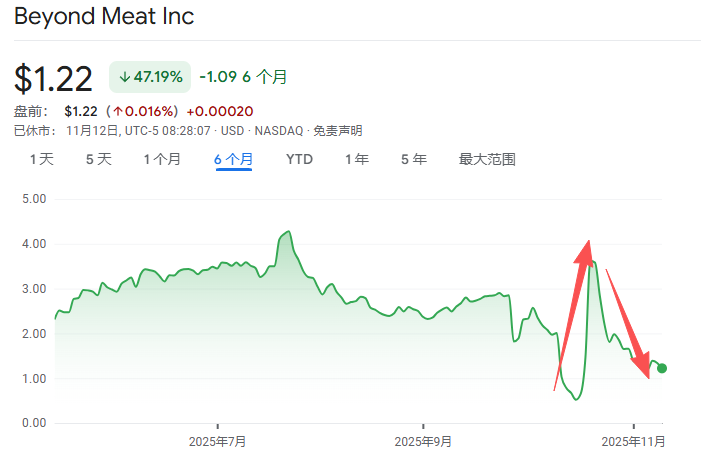Click the green endpoint dot on chart
Image resolution: width=701 pixels, height=470 pixels.
662,368
